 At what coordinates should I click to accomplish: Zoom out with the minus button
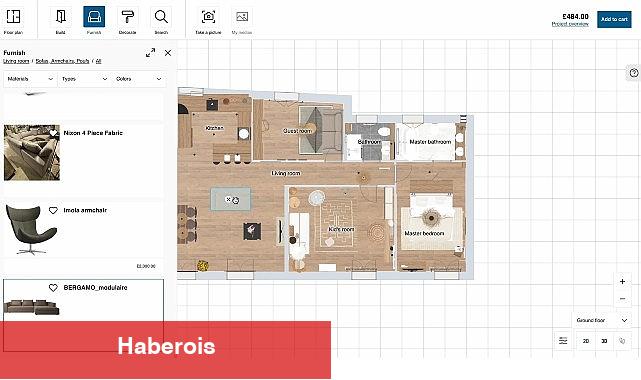click(622, 299)
